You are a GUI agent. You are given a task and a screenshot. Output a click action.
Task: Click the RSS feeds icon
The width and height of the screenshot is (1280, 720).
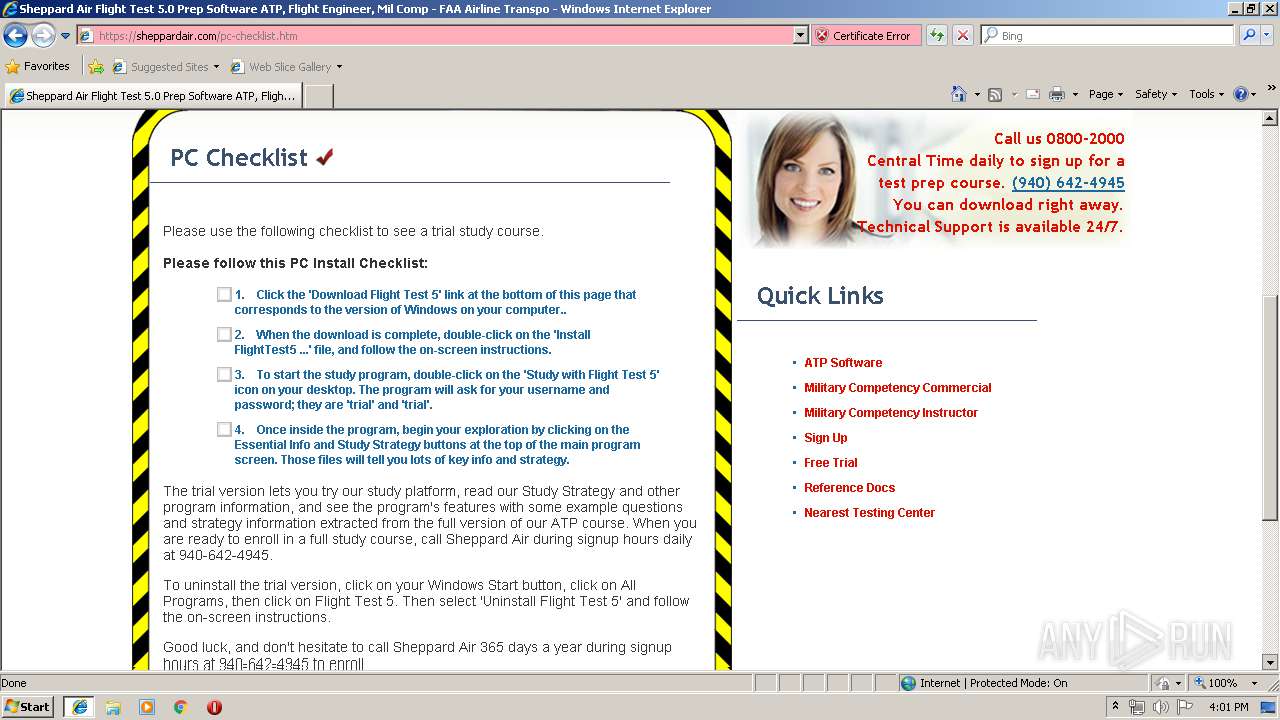click(995, 94)
